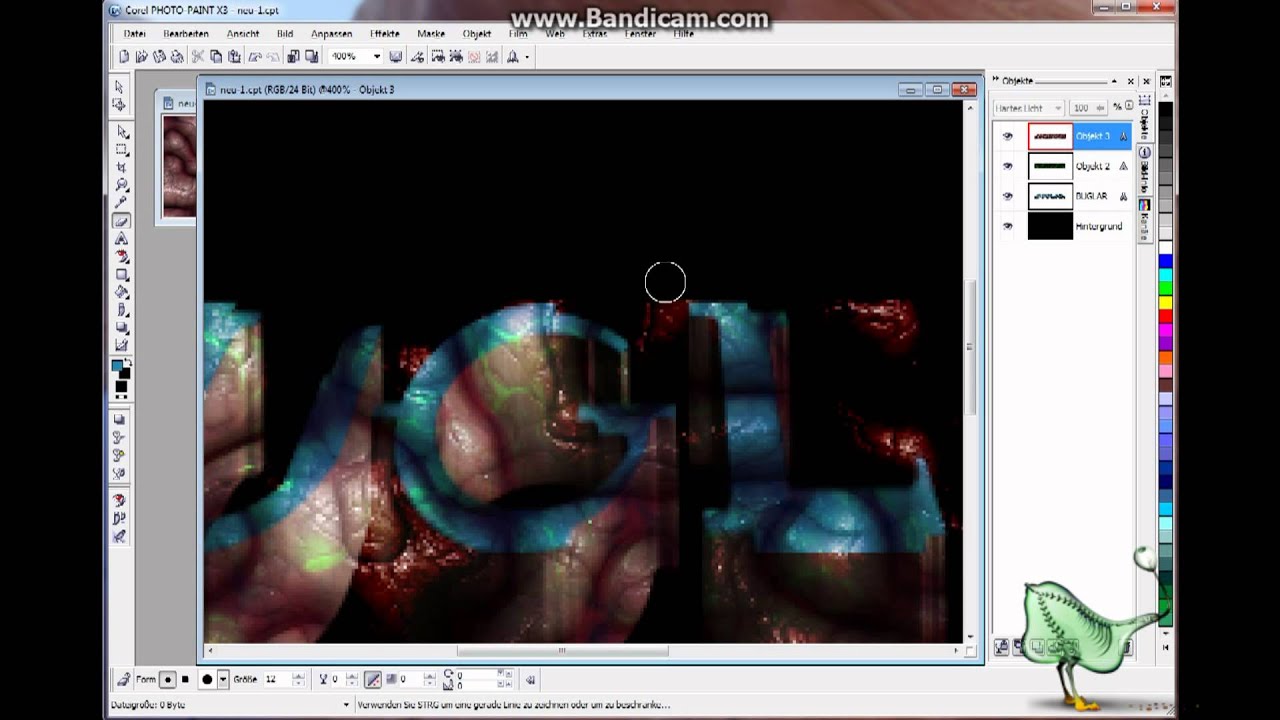Viewport: 1280px width, 720px height.
Task: Open the Datei menu
Action: click(134, 33)
